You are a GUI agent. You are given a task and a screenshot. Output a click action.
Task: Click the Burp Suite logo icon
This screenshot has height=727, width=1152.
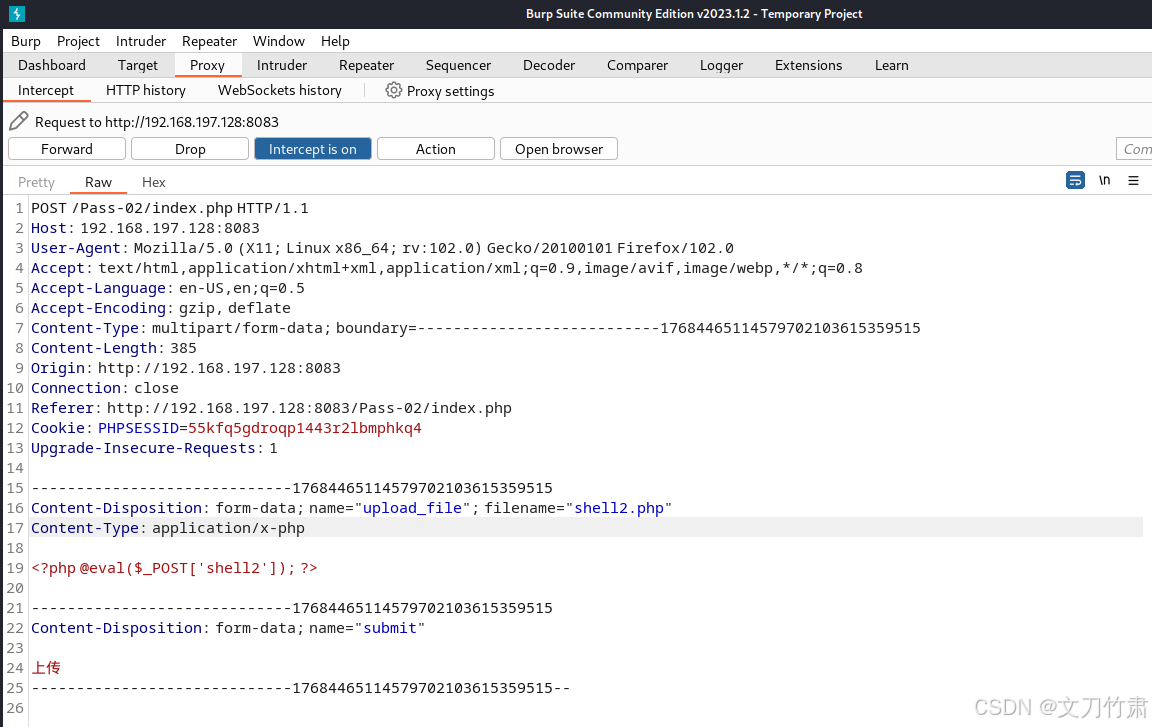[x=16, y=13]
